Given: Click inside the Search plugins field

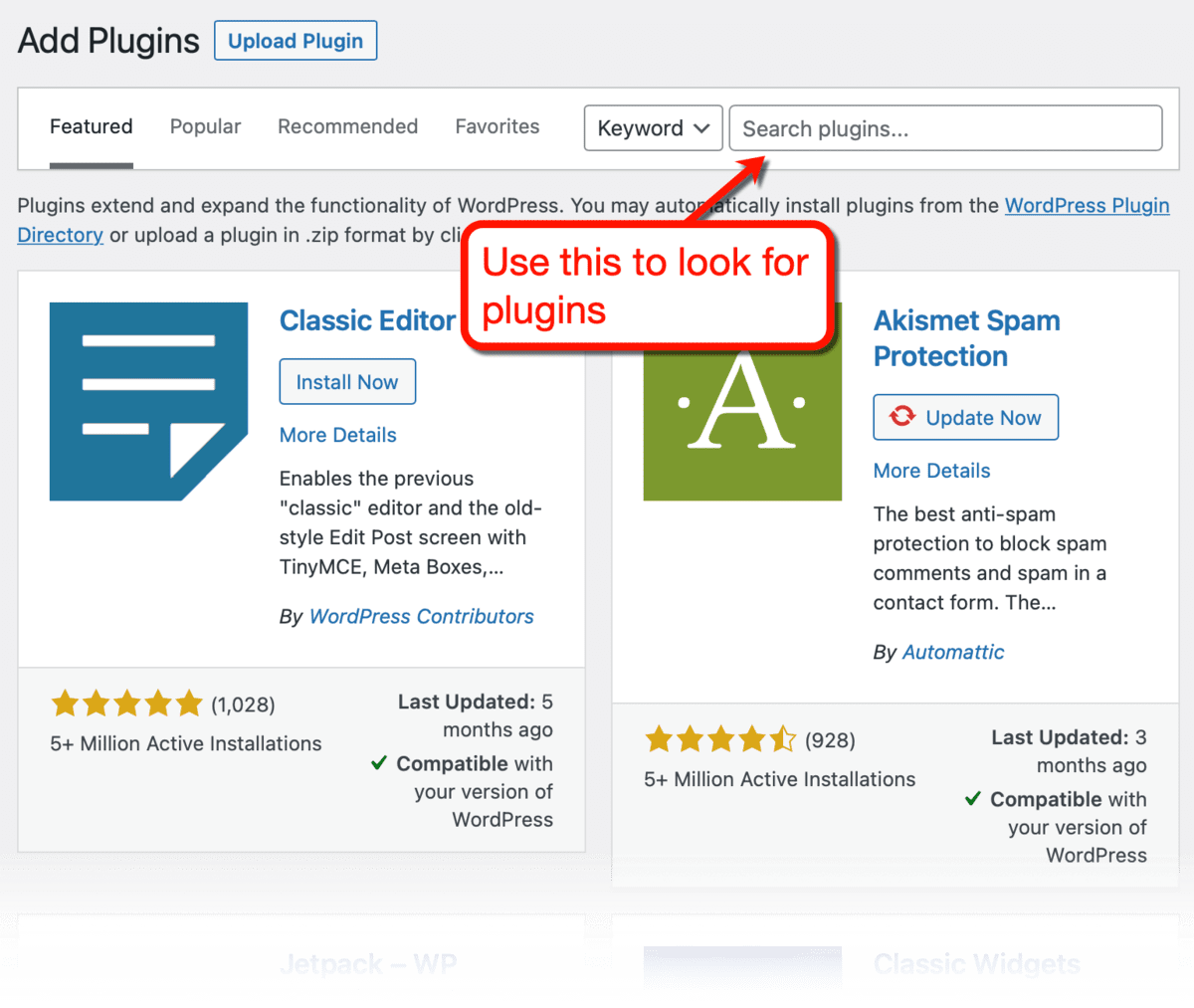Looking at the screenshot, I should tap(944, 127).
